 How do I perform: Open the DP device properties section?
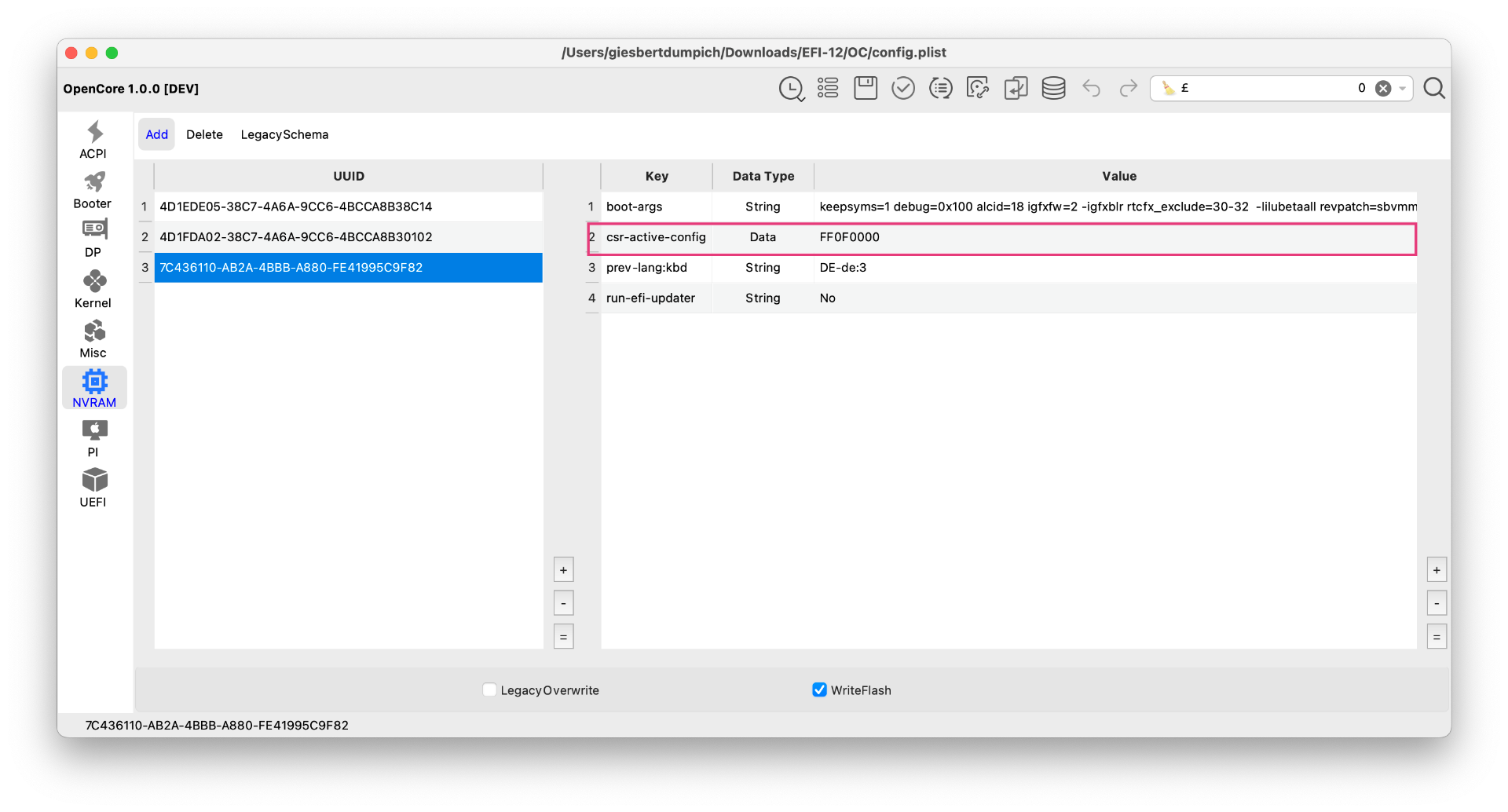[93, 240]
